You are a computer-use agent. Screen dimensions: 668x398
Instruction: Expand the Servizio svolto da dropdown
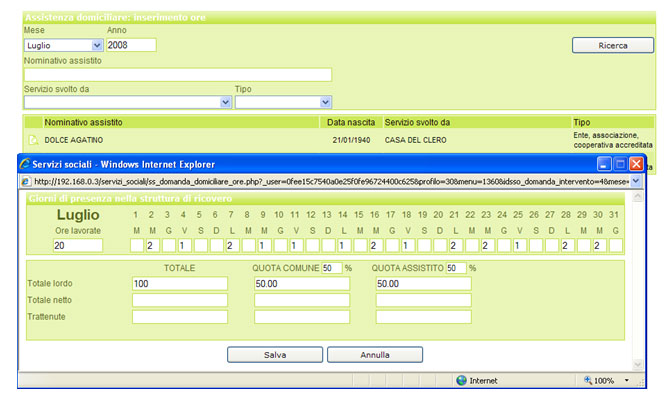pos(225,102)
